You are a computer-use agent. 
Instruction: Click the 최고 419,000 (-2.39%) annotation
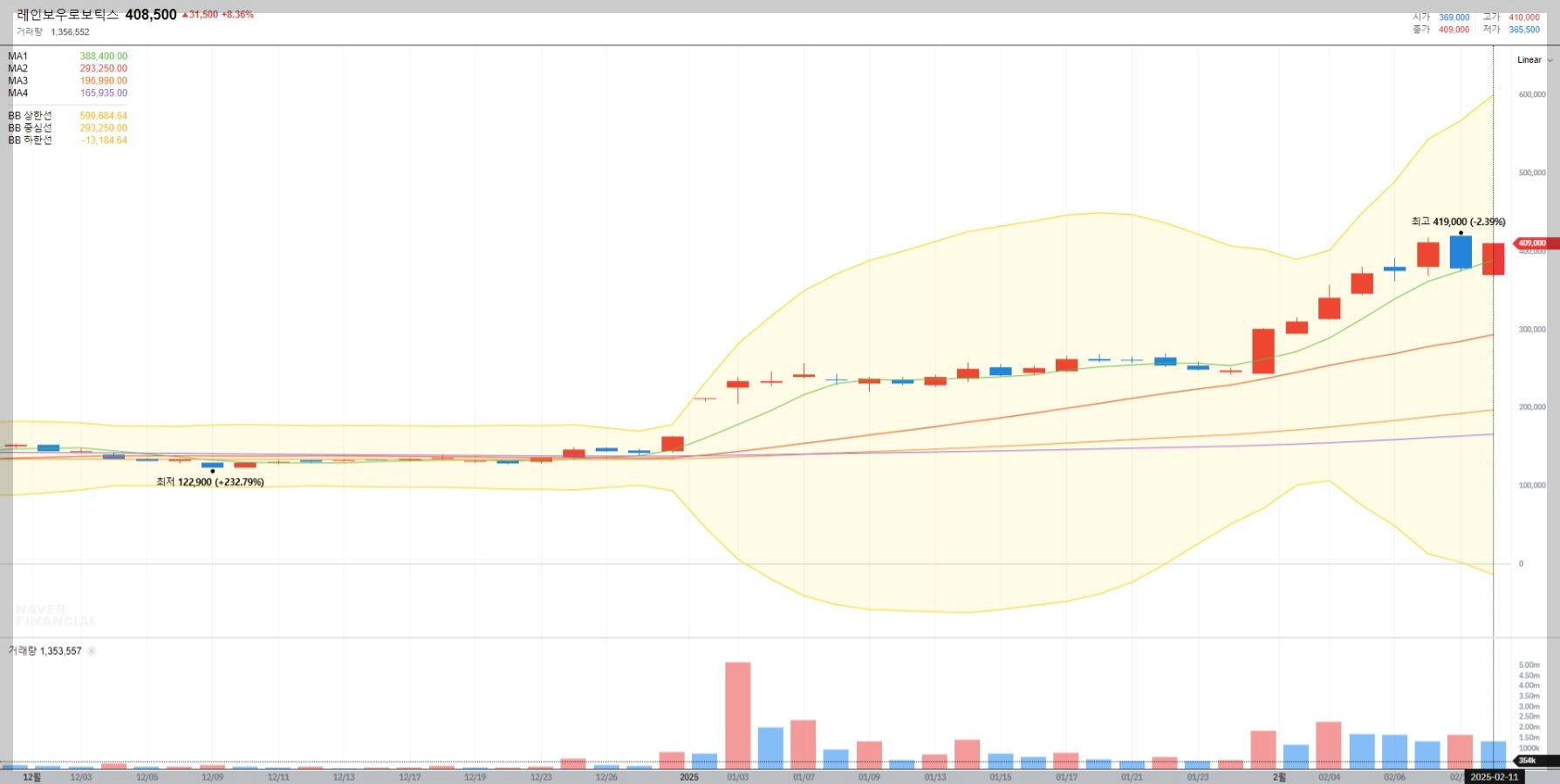coord(1458,222)
